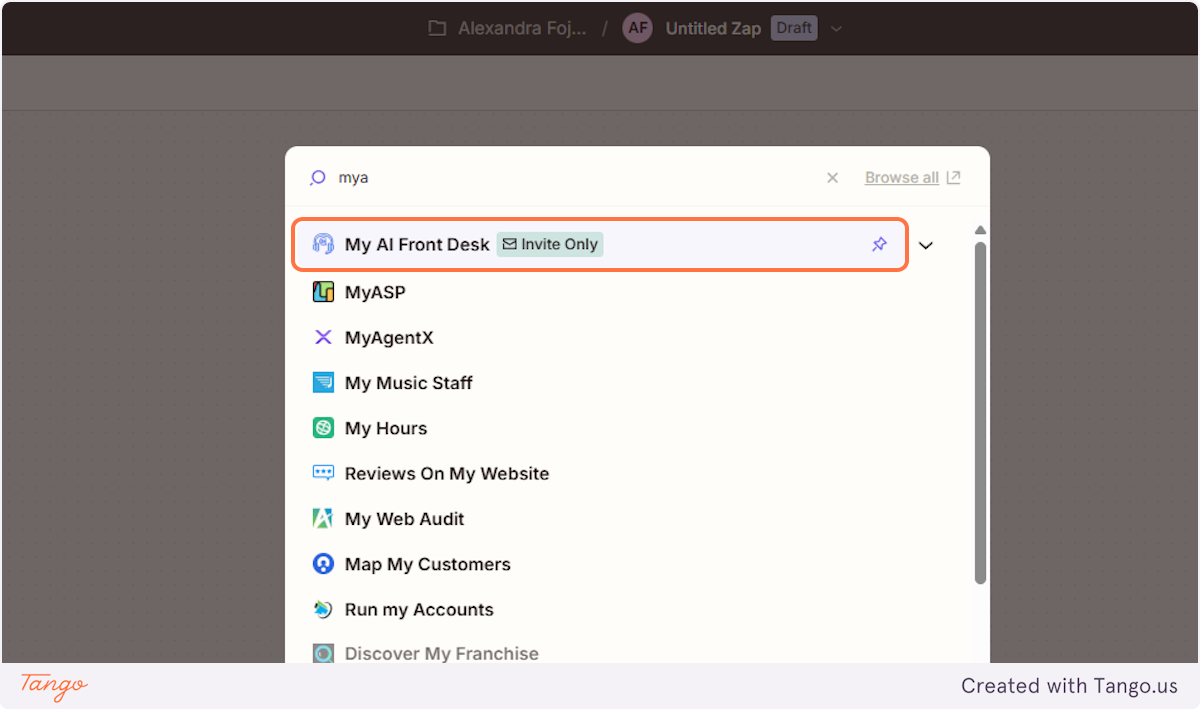Click the Draft status badge

point(794,28)
